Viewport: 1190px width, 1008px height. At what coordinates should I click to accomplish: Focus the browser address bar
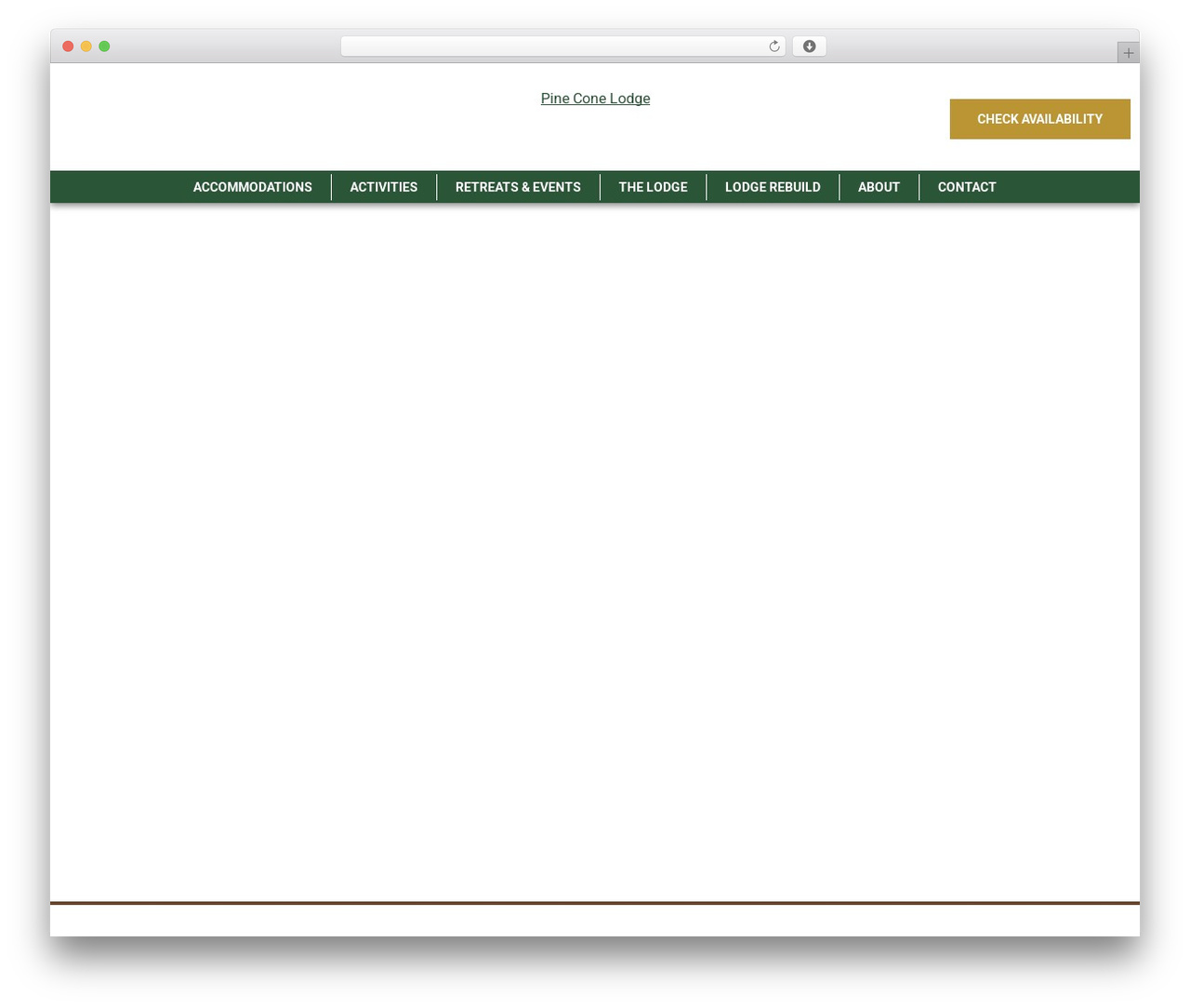562,46
